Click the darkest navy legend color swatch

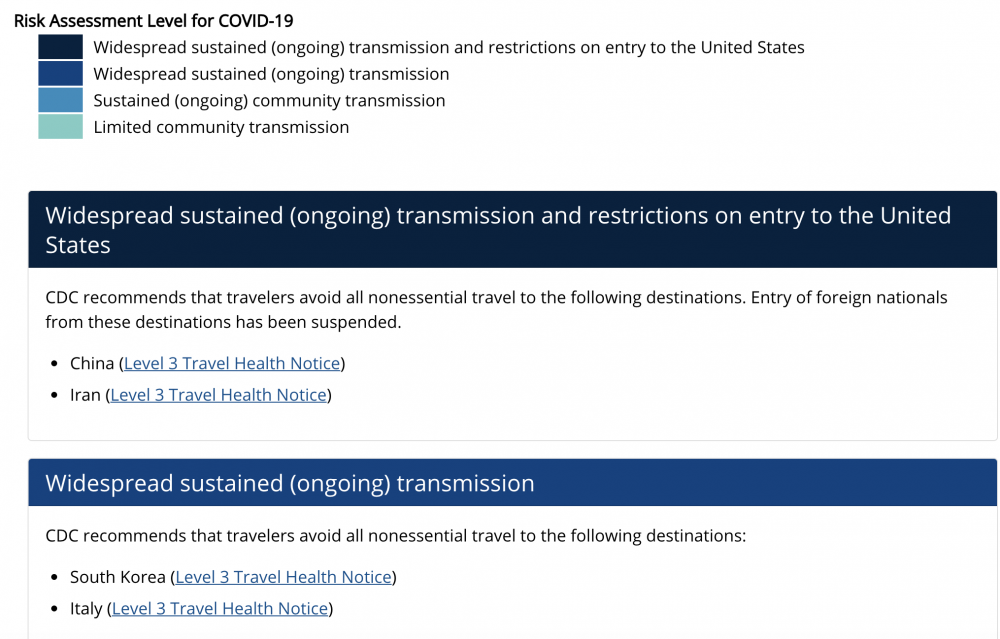click(x=60, y=47)
